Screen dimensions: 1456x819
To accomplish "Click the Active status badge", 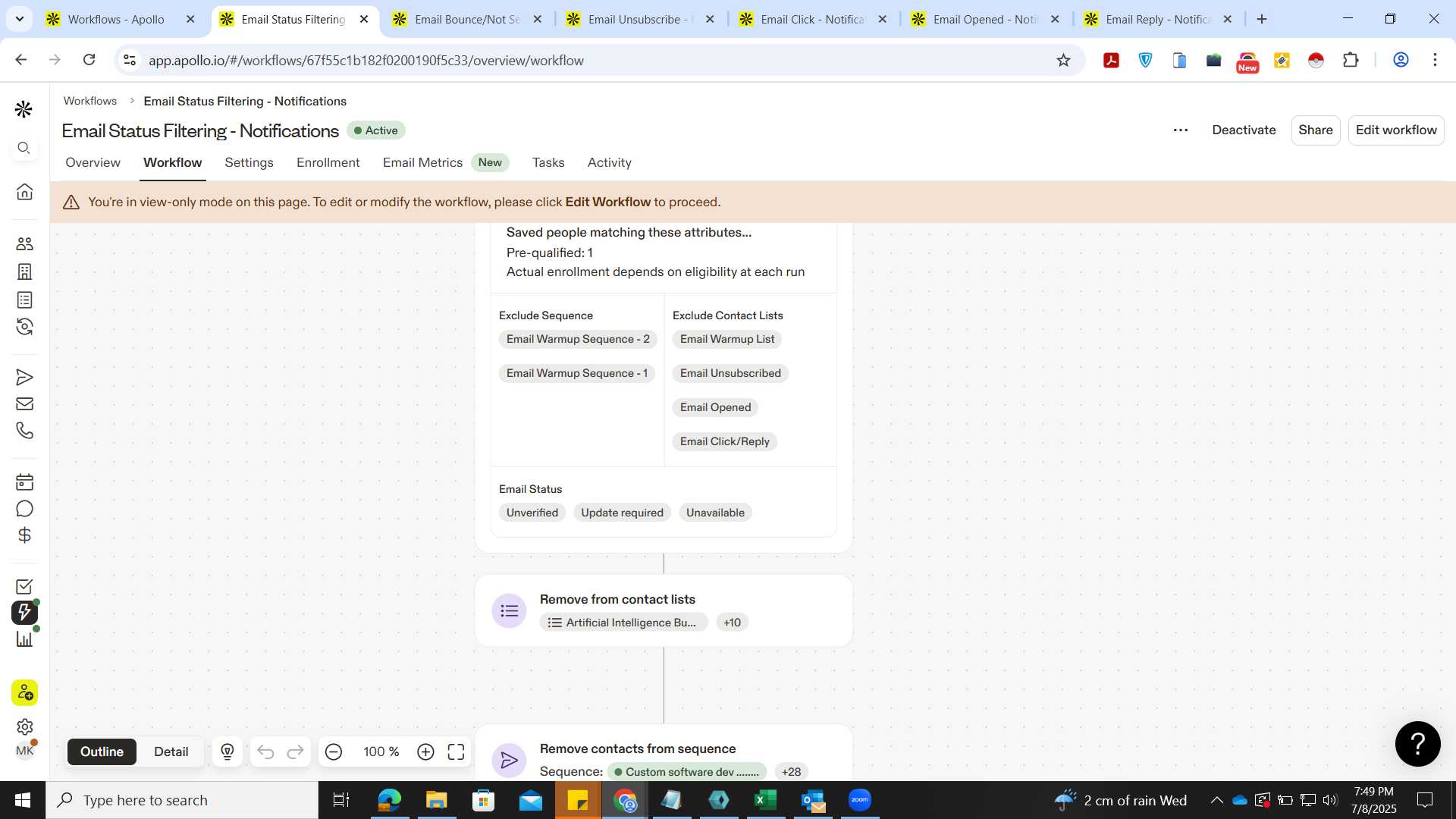I will point(376,130).
